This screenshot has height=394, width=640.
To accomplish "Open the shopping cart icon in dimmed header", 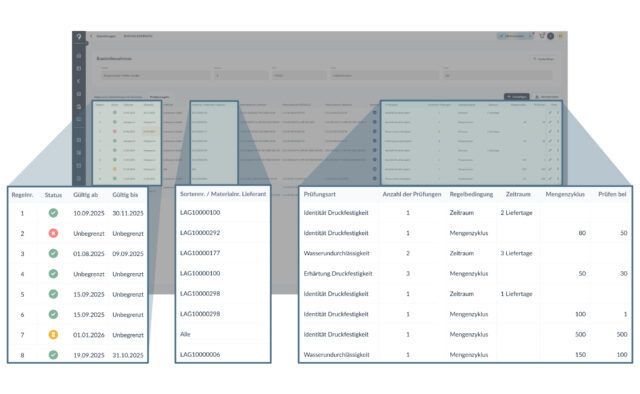I will pos(542,36).
